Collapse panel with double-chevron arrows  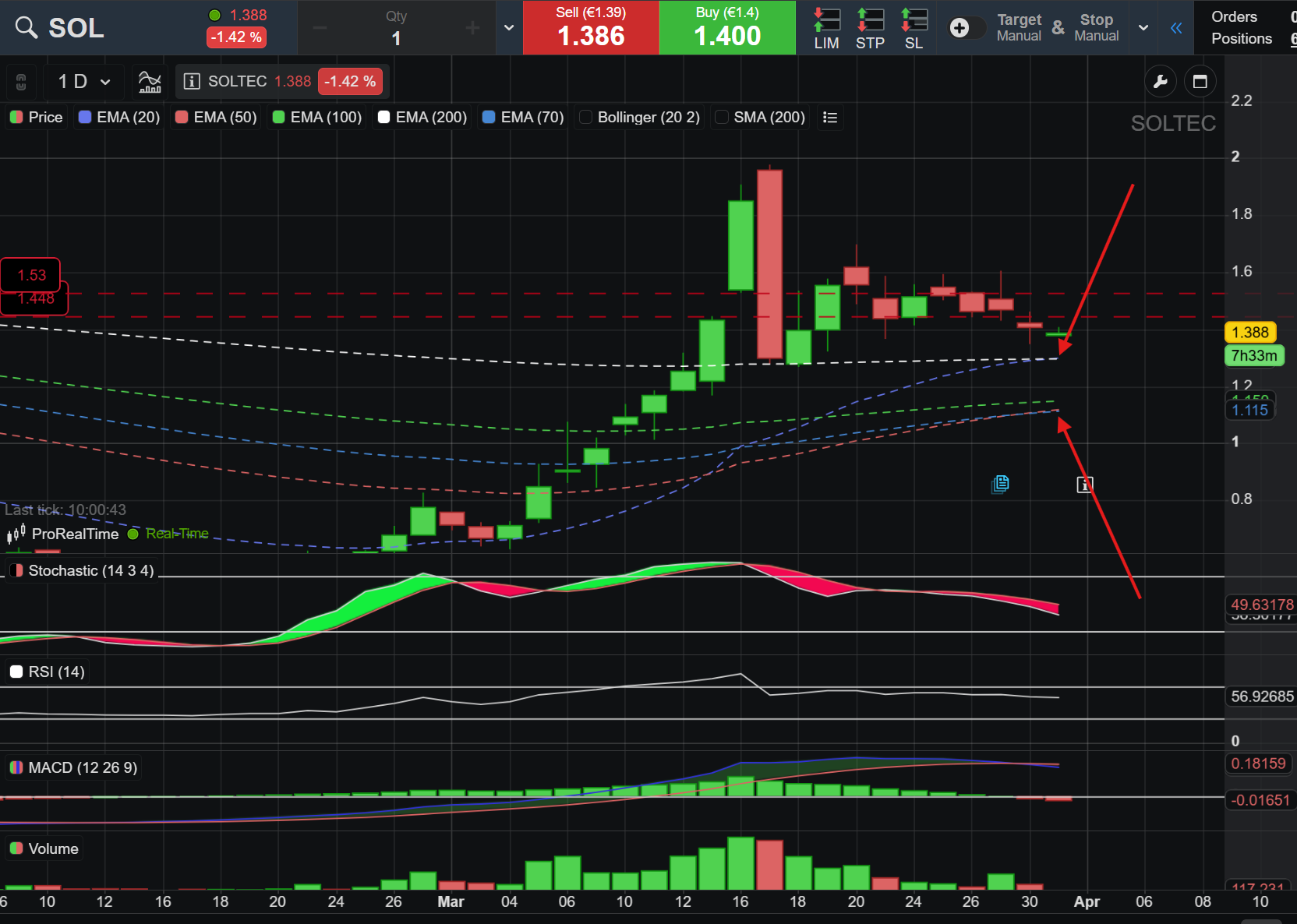pos(1176,28)
